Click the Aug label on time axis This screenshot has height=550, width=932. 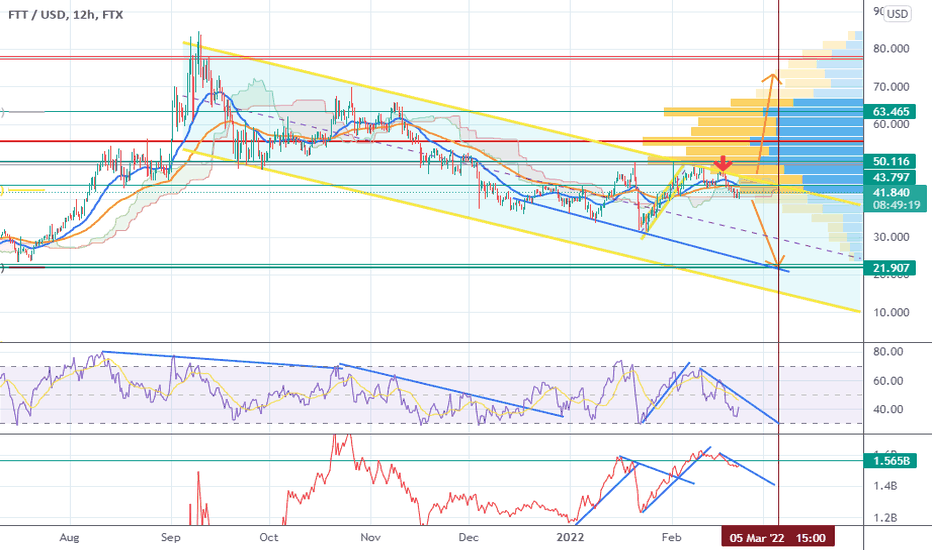(x=69, y=538)
